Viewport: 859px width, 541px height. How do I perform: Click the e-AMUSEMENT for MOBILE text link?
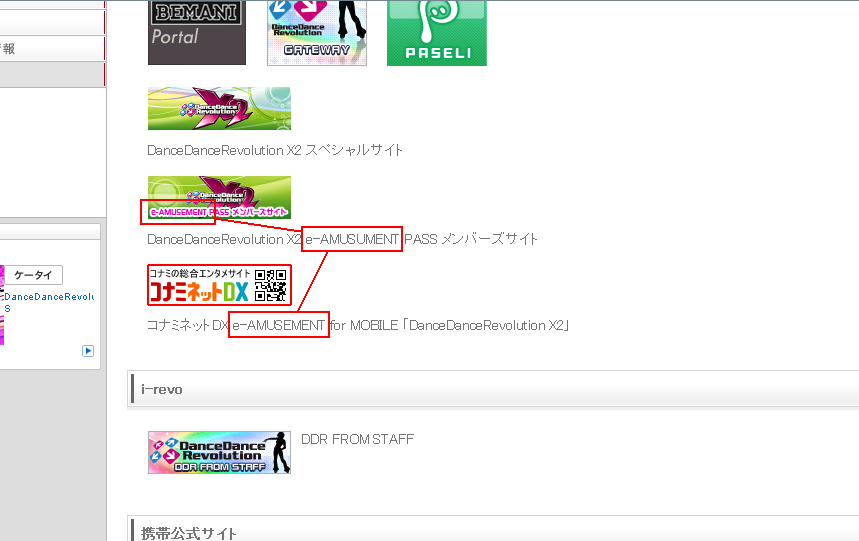(358, 325)
